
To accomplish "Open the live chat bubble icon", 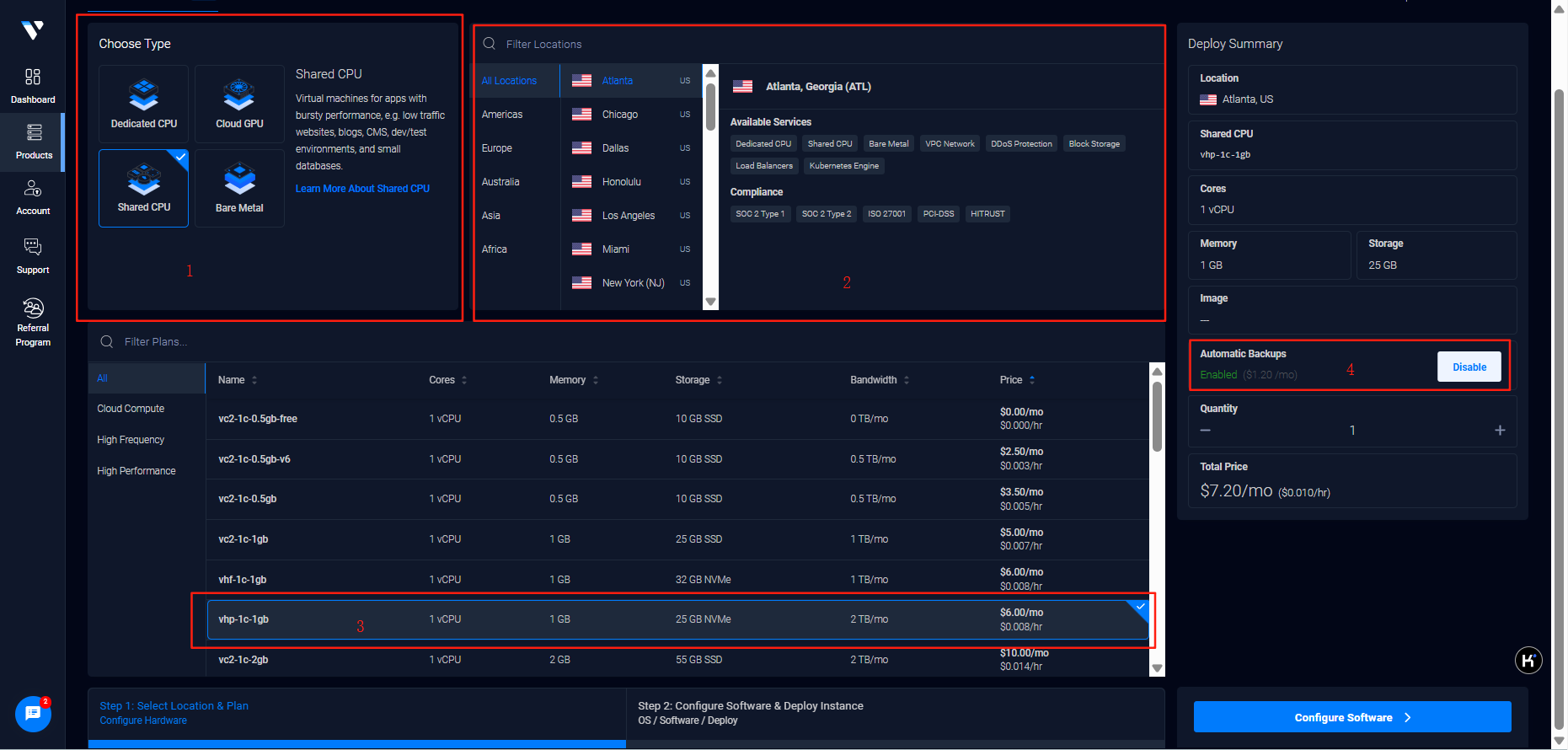I will pyautogui.click(x=33, y=714).
